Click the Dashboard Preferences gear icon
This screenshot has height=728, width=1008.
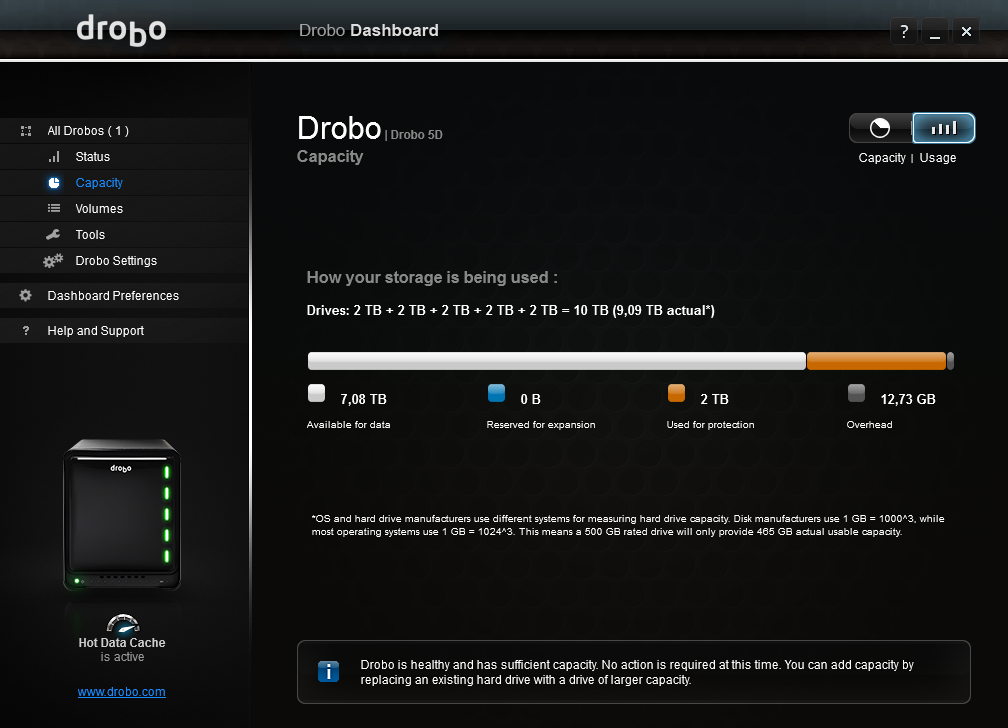(x=26, y=296)
